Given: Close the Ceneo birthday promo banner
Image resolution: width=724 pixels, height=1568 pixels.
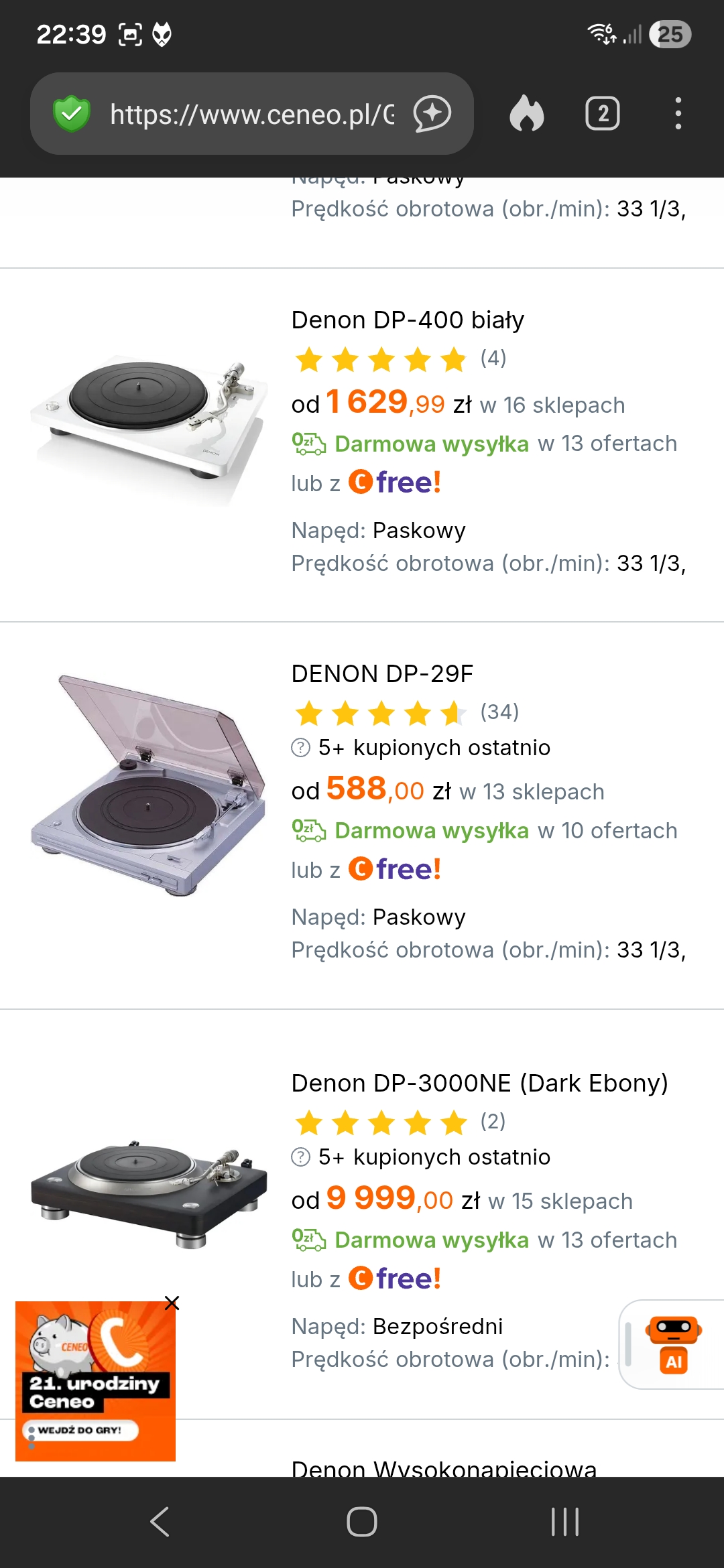Looking at the screenshot, I should 172,1303.
